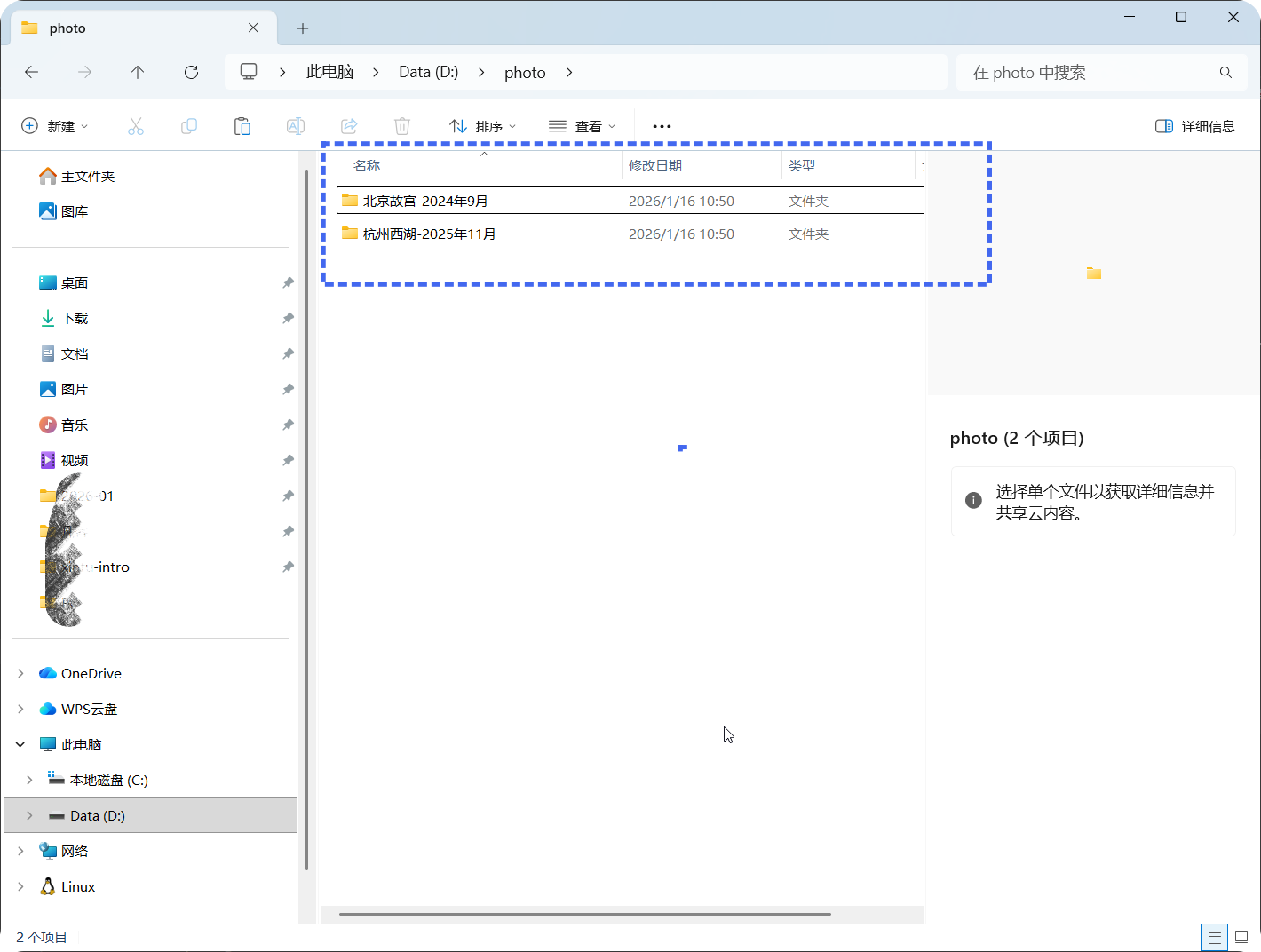Expand the OneDrive tree node

click(20, 673)
